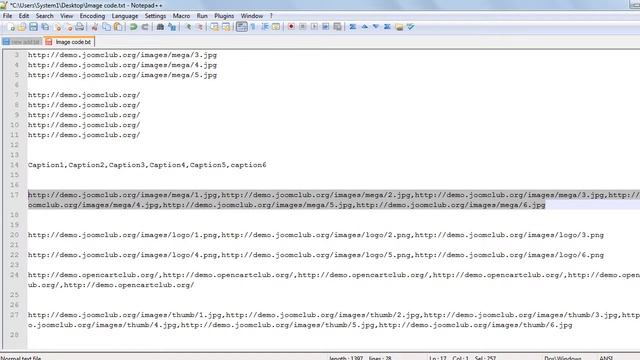Screen dimensions: 640x360
Task: Save the file with the Save icon
Action: 33,27
